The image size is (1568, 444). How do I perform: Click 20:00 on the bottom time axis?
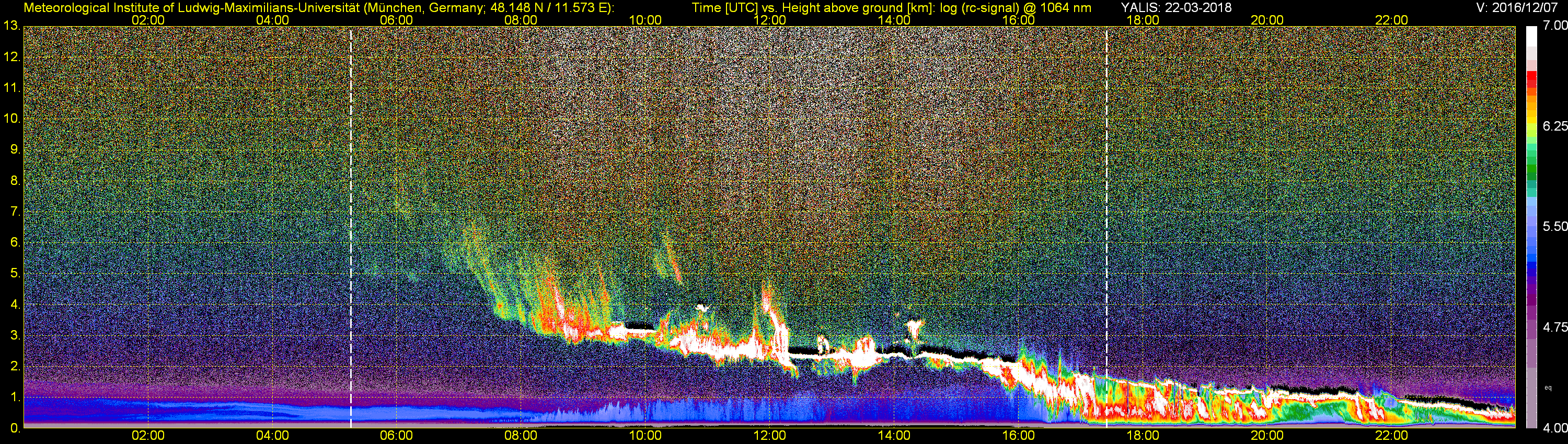1267,436
